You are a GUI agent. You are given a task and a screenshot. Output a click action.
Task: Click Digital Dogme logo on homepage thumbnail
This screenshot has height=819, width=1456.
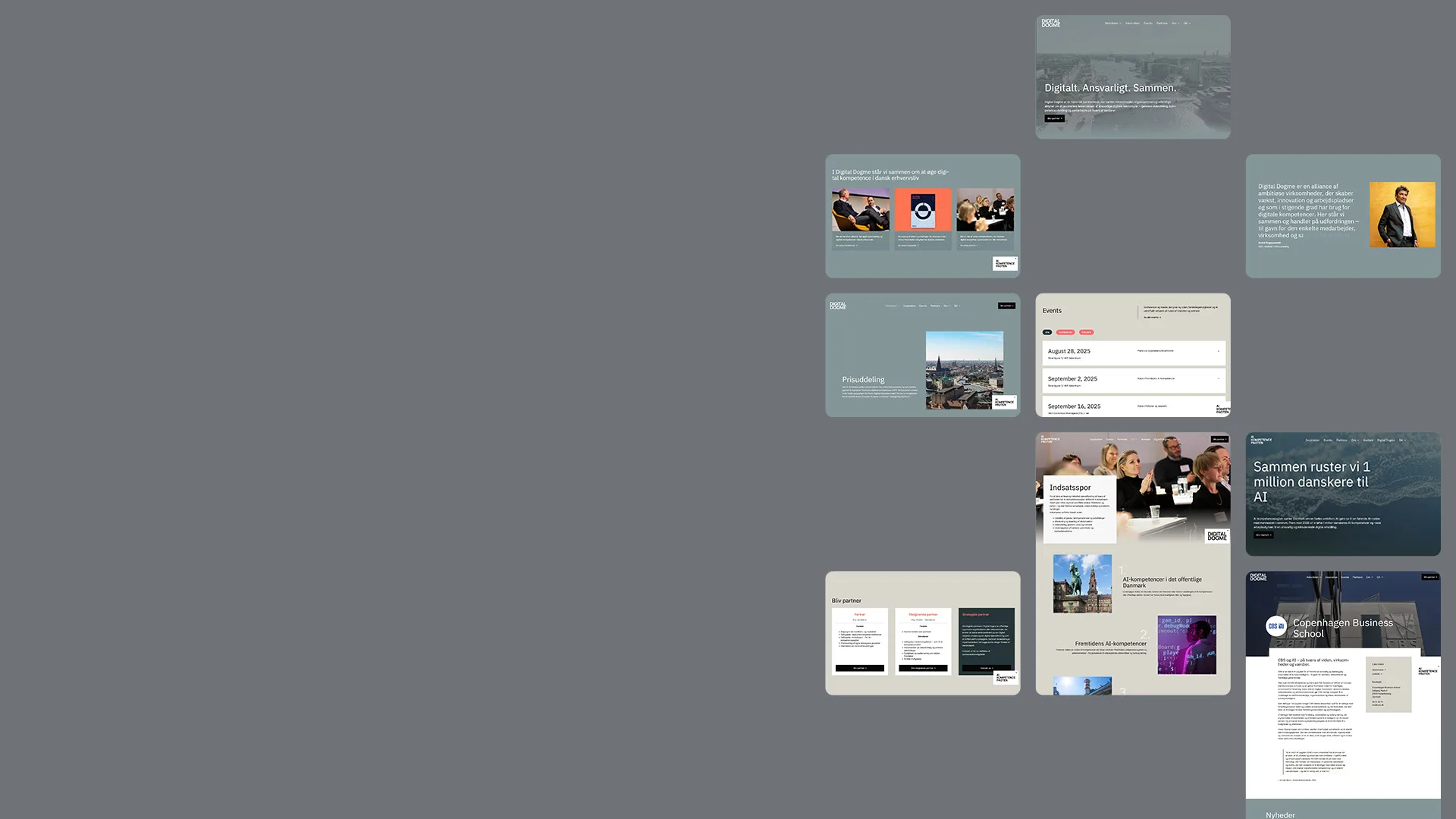pyautogui.click(x=1050, y=24)
